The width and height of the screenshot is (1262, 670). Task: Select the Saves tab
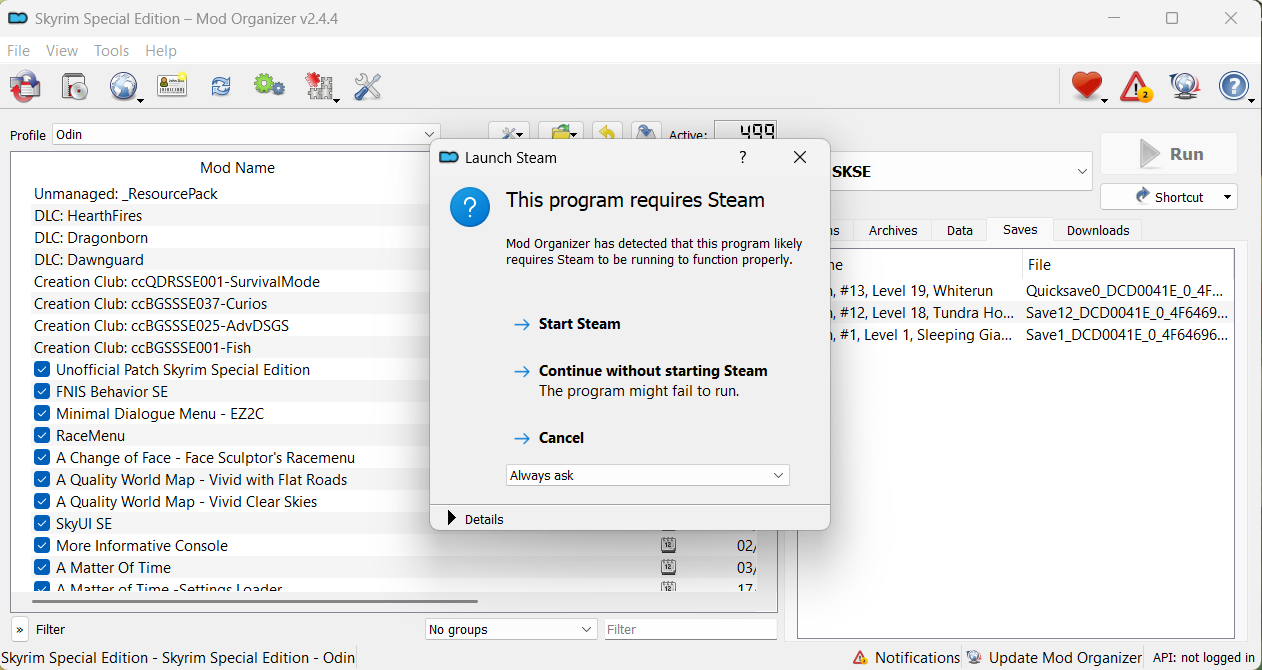pos(1020,229)
